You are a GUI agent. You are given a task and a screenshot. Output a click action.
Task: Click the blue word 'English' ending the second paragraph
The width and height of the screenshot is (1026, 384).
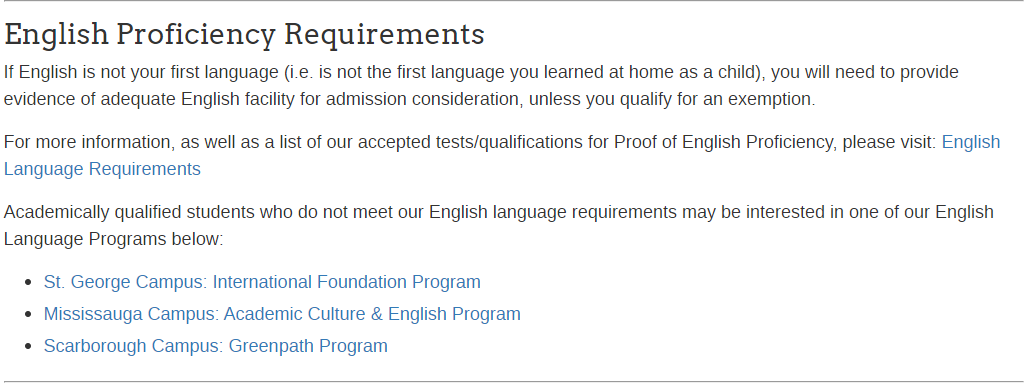pyautogui.click(x=971, y=142)
